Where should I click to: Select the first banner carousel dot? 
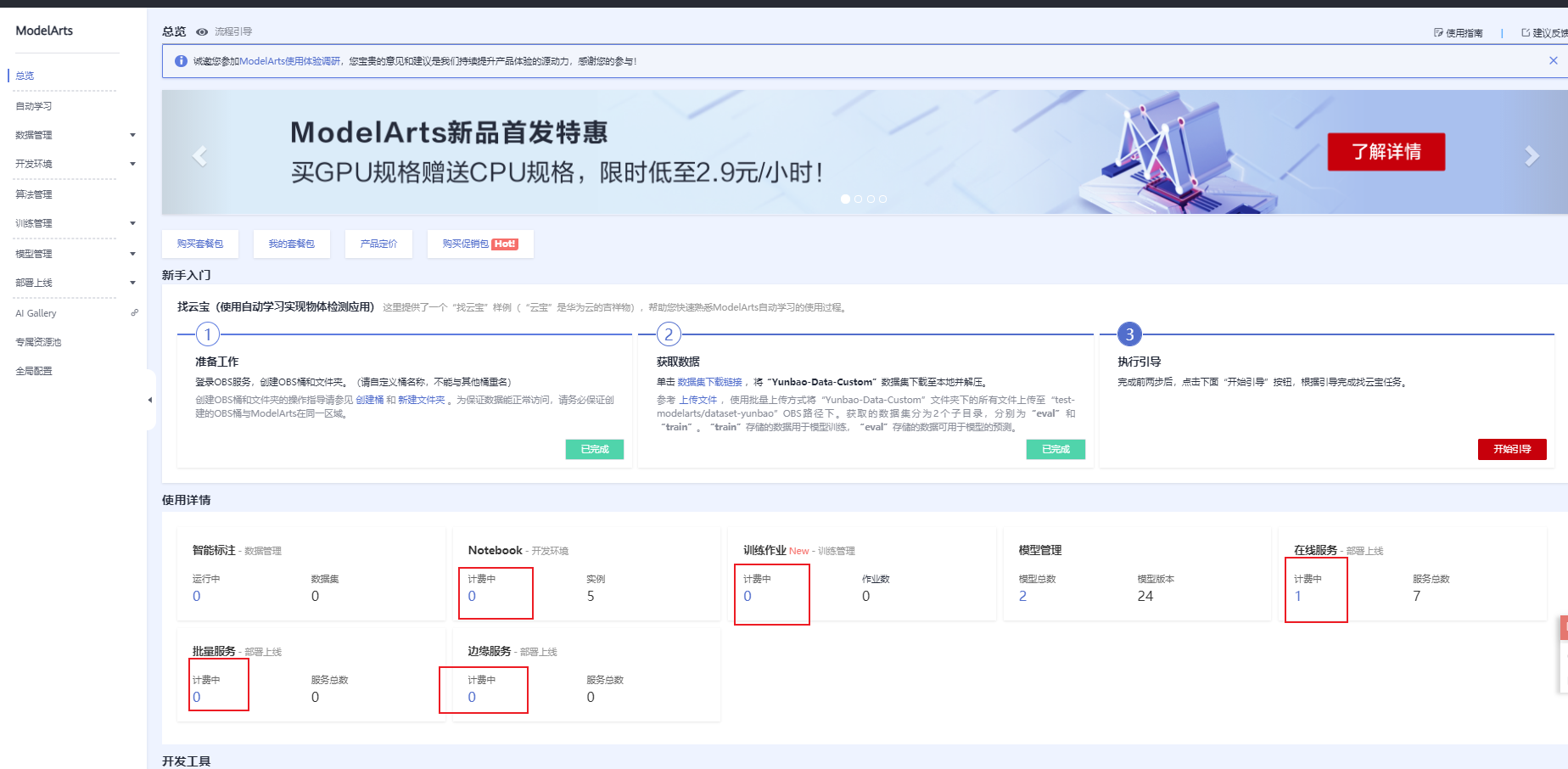tap(845, 199)
